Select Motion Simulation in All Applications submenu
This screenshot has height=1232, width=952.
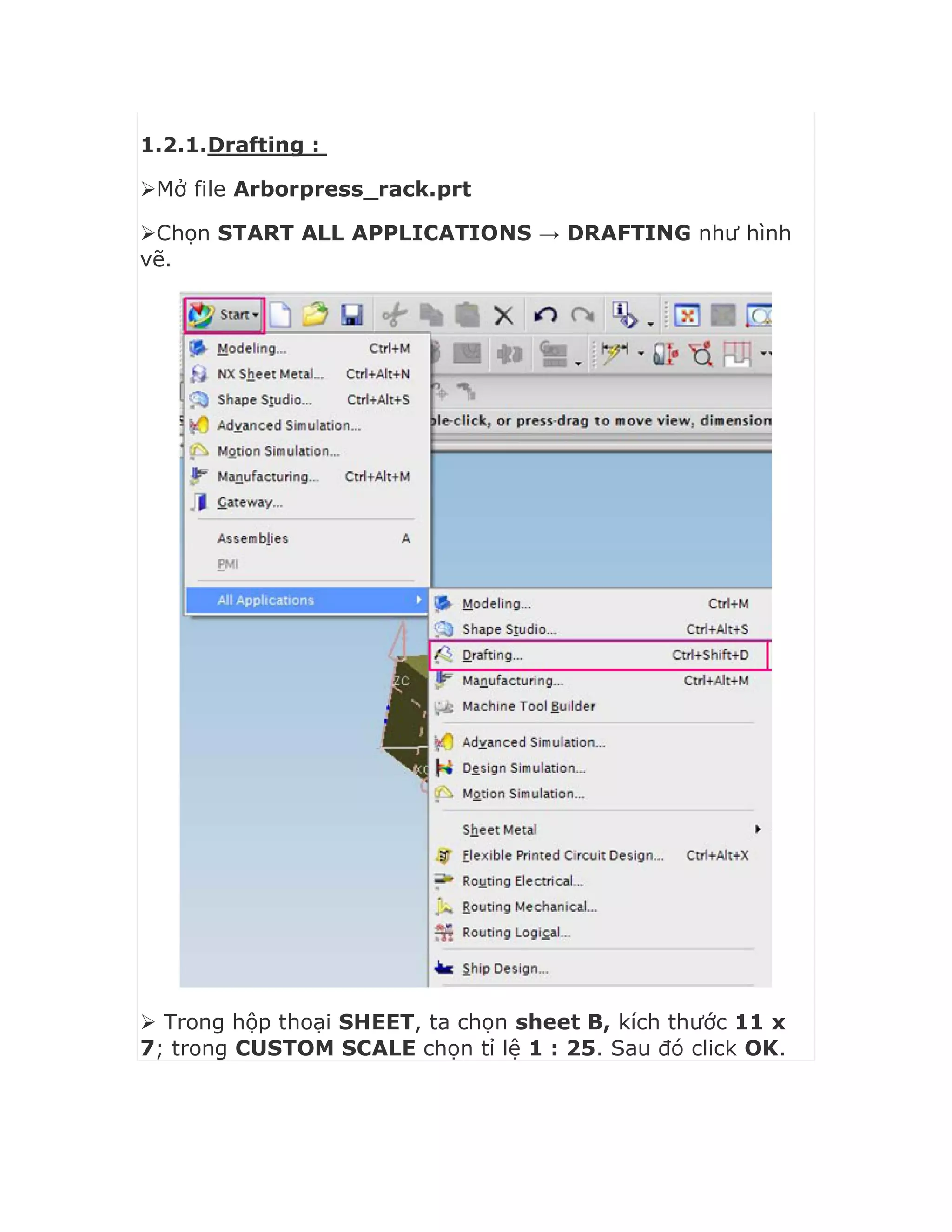click(x=600, y=794)
